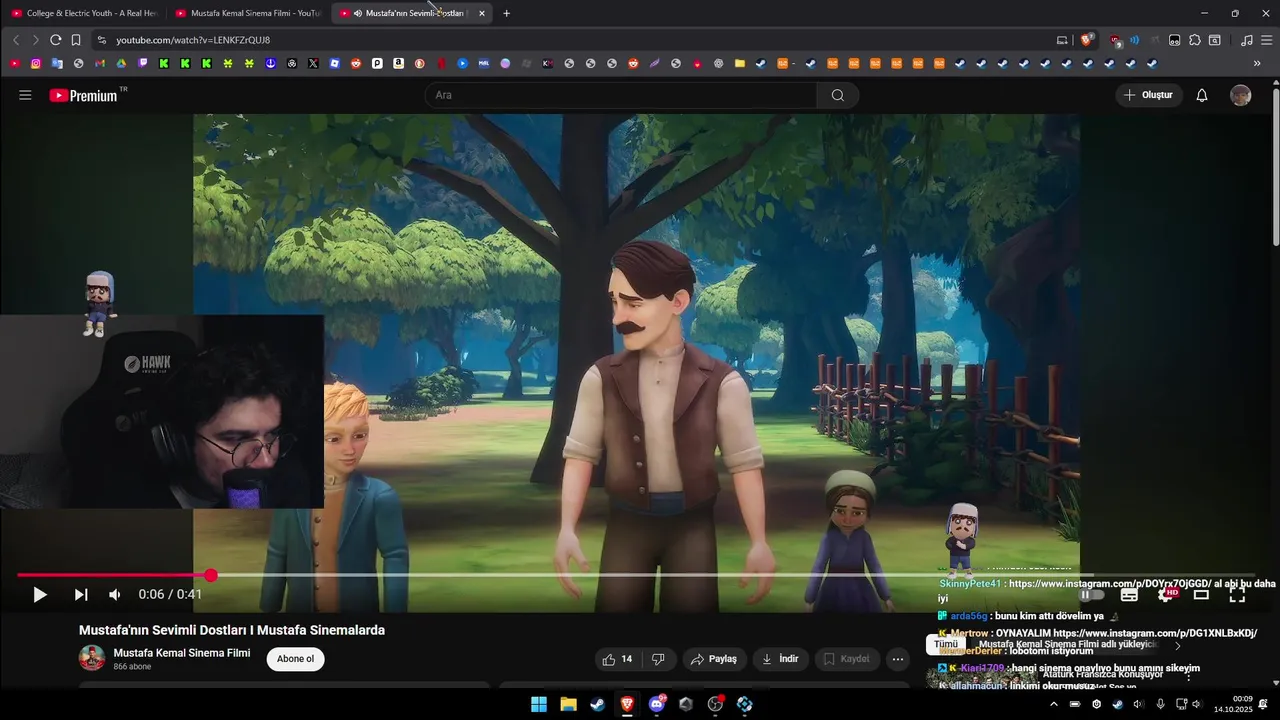
Task: Open the screen cast icon in address bar
Action: (x=1062, y=40)
